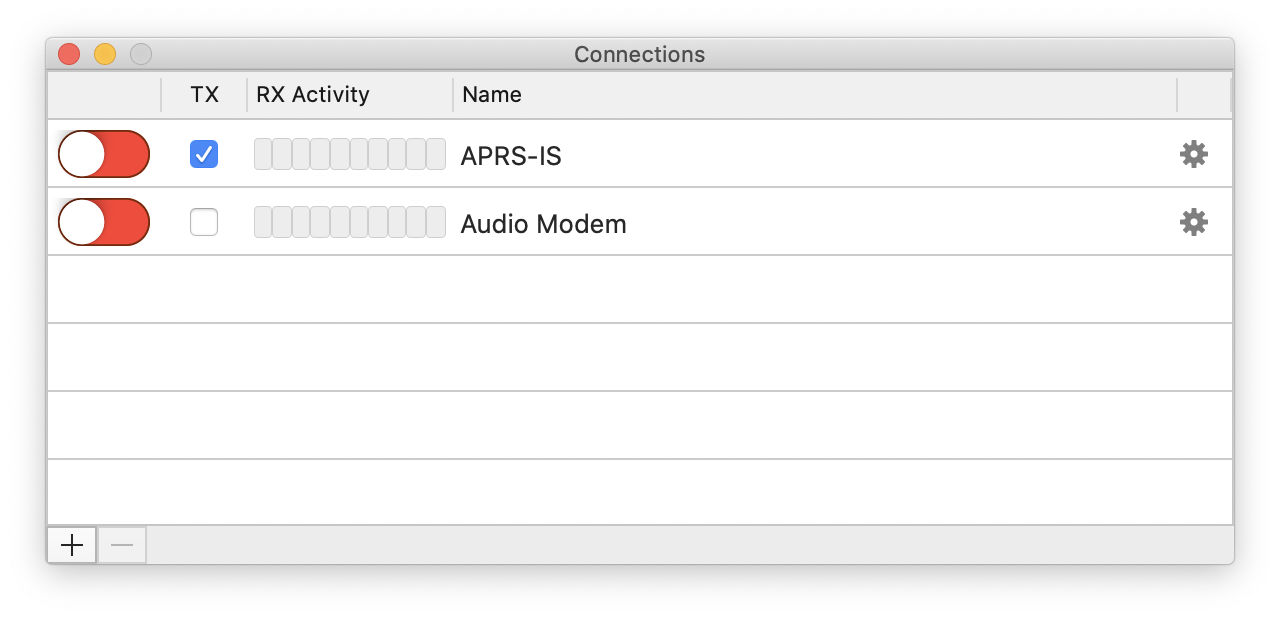1280x618 pixels.
Task: Open settings gear for APRS-IS connection
Action: (x=1194, y=154)
